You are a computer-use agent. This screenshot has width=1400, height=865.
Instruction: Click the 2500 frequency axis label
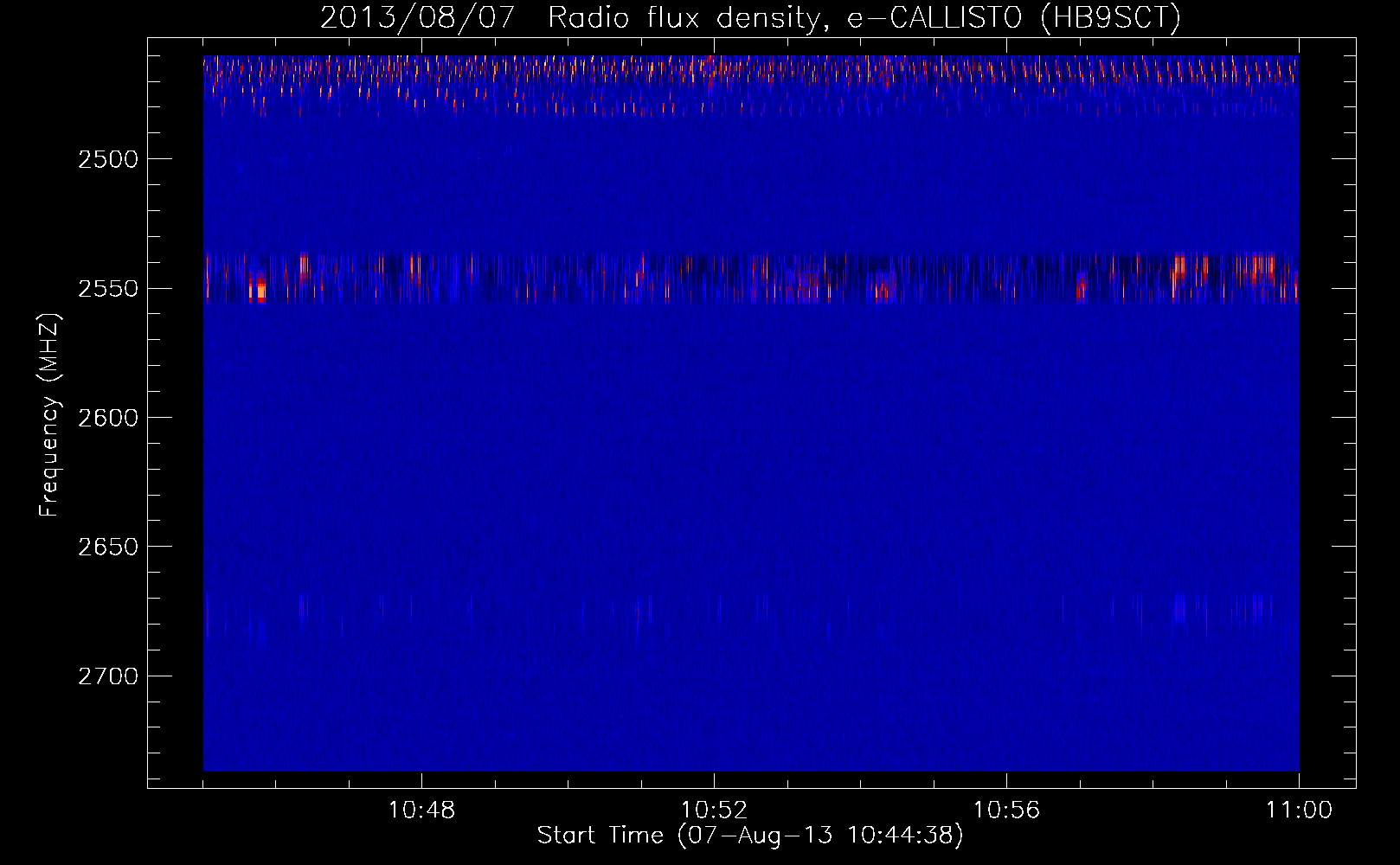click(108, 159)
